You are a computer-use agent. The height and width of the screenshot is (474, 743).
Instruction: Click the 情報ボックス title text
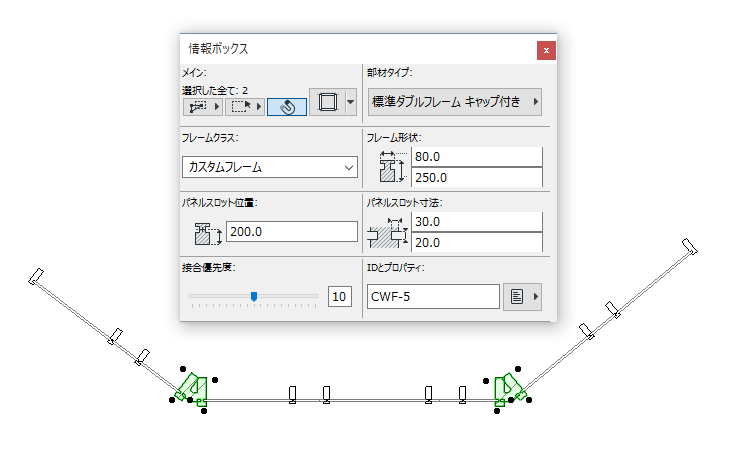point(218,49)
